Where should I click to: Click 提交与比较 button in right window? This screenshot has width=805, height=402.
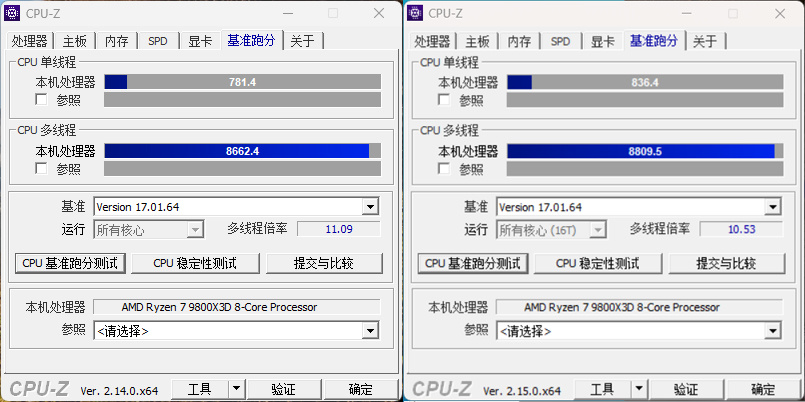[726, 263]
